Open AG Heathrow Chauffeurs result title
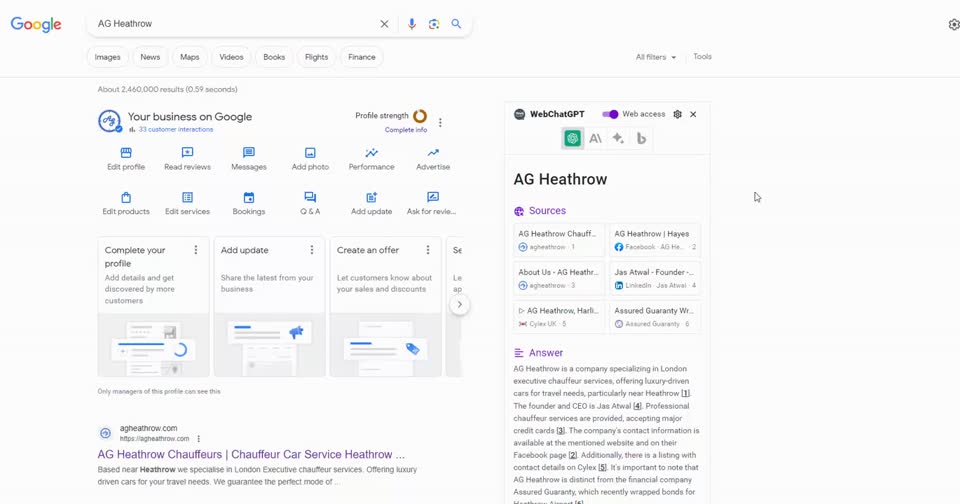This screenshot has height=504, width=960. click(251, 454)
